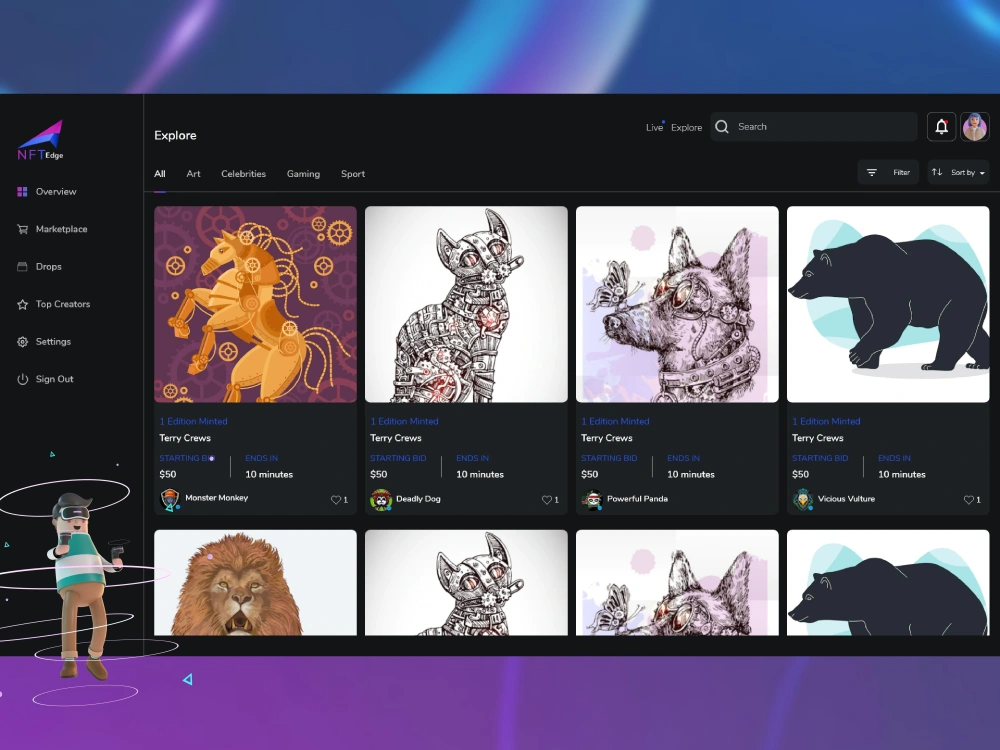Click the search magnifier icon
1000x750 pixels.
click(722, 127)
